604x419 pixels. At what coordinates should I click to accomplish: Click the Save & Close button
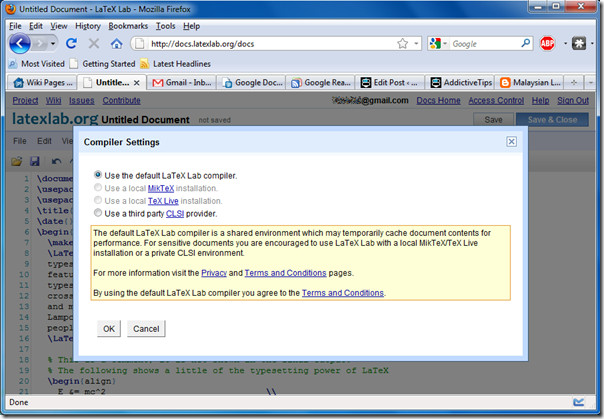tap(552, 119)
